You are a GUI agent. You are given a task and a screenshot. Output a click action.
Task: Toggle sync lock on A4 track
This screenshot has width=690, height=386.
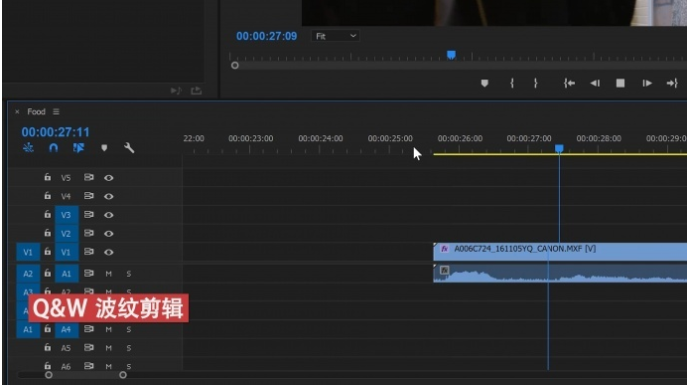coord(89,329)
